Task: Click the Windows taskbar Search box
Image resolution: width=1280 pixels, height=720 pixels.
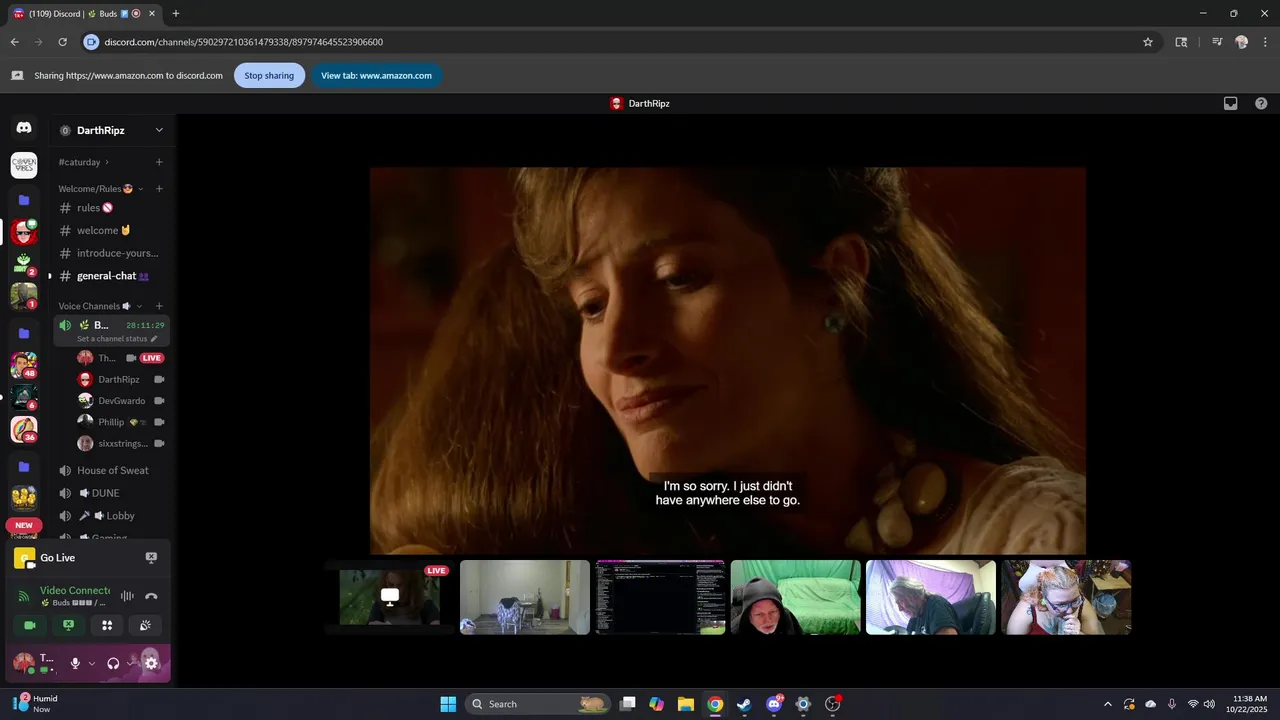Action: pyautogui.click(x=538, y=704)
